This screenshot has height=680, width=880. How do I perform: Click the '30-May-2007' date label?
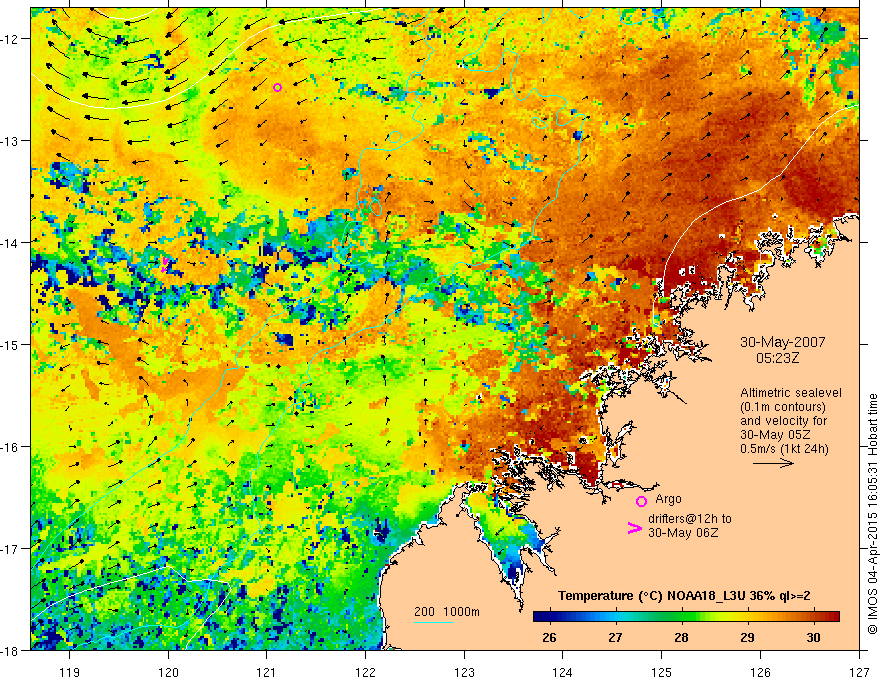tap(782, 342)
